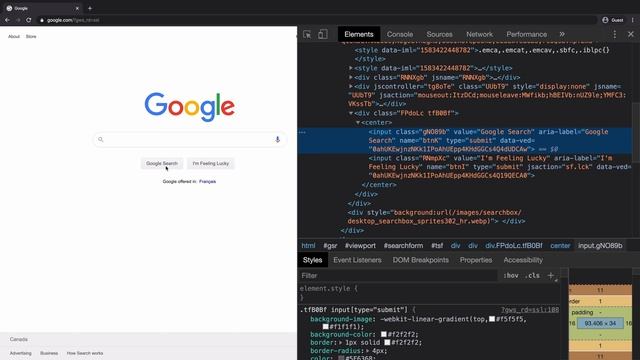Add a new style rule with plus icon
Viewport: 640px width, 360px height.
(x=550, y=276)
